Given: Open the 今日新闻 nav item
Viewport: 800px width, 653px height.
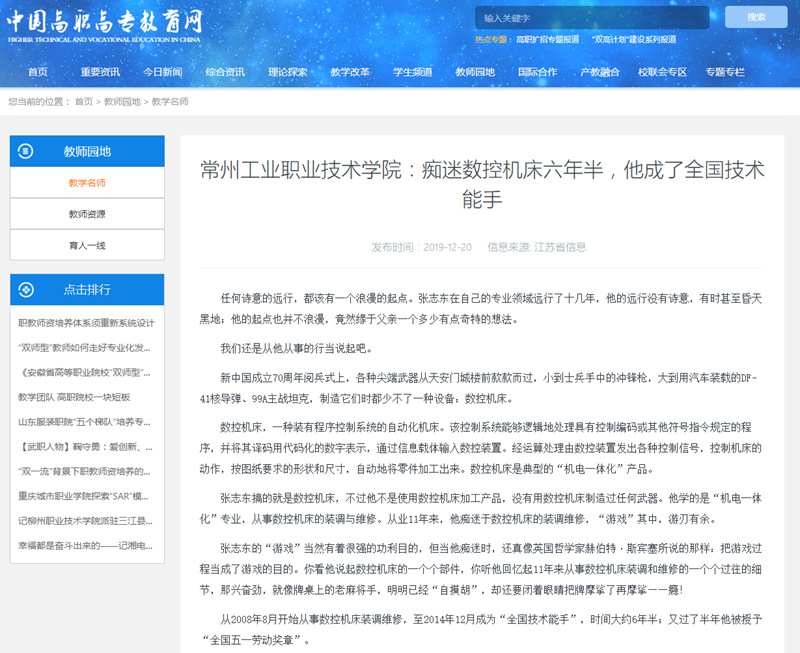Looking at the screenshot, I should (x=163, y=72).
